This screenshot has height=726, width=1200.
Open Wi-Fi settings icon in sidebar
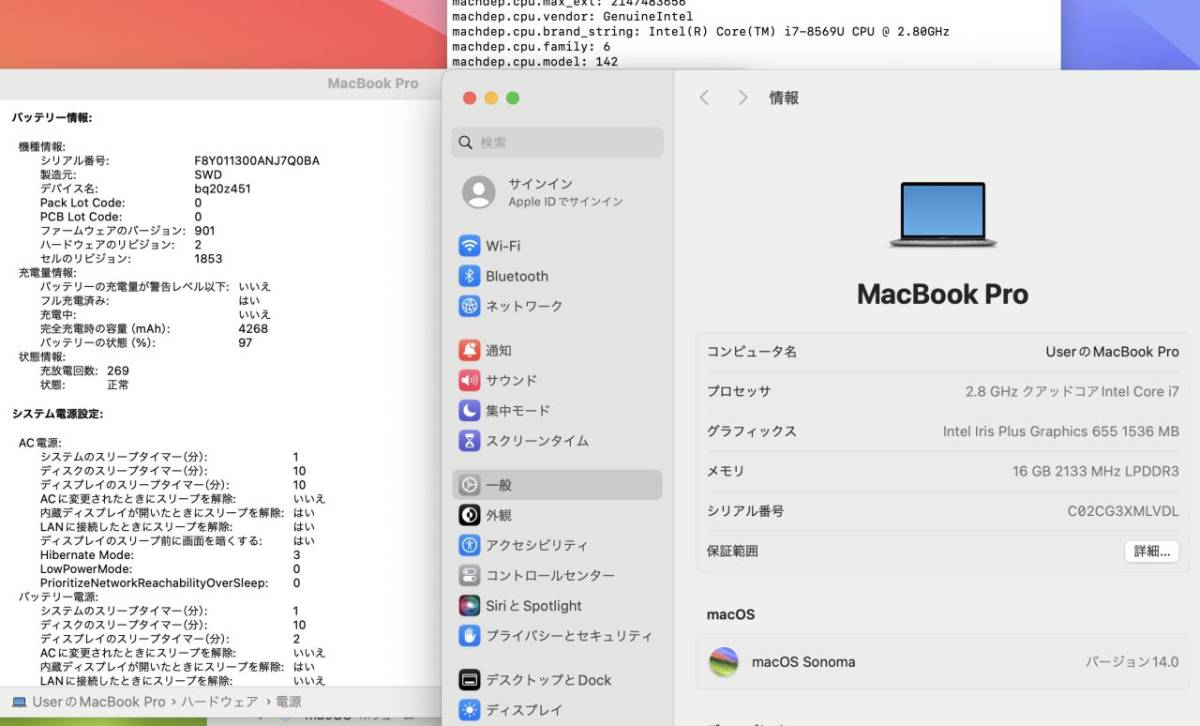pos(469,246)
